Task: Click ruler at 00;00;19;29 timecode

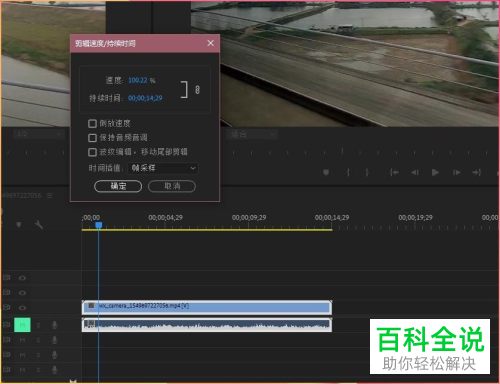Action: (x=415, y=218)
